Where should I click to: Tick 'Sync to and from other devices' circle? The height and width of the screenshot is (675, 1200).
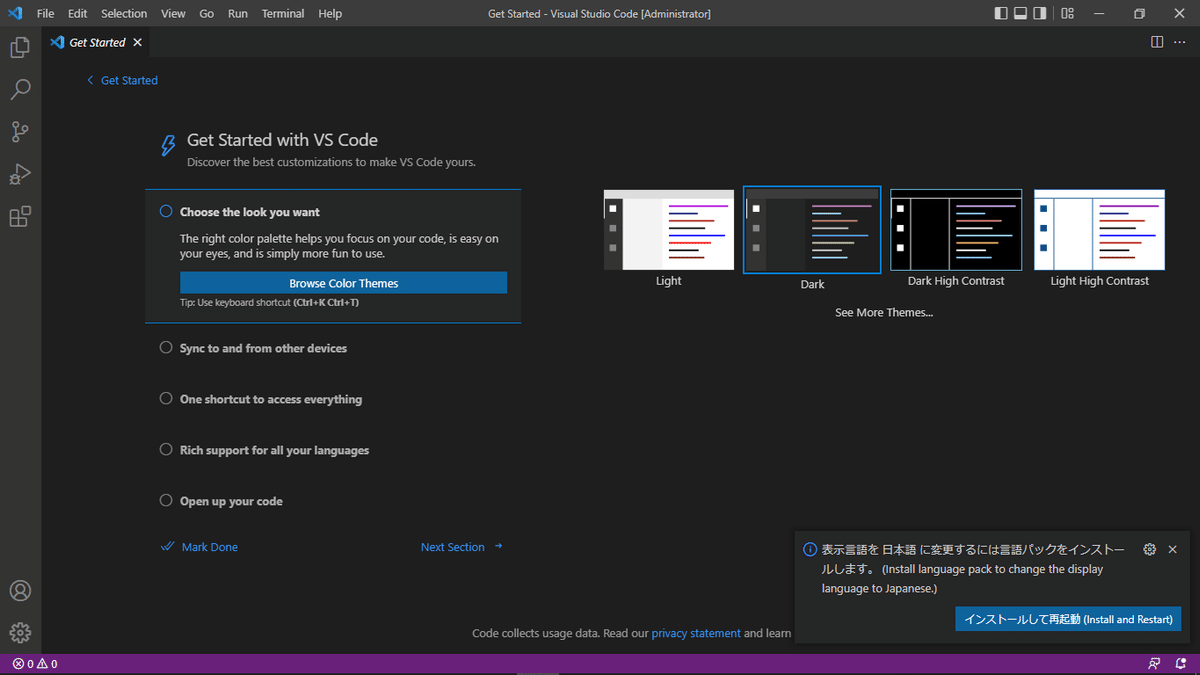tap(166, 347)
